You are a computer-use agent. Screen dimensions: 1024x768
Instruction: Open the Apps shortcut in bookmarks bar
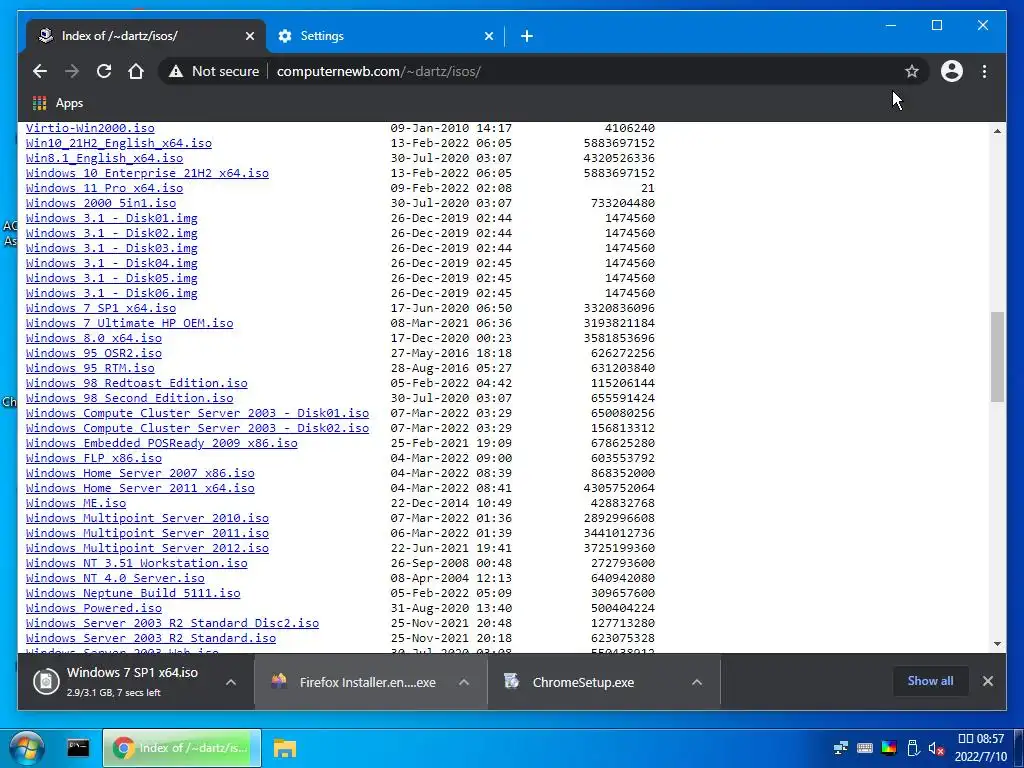click(x=58, y=103)
